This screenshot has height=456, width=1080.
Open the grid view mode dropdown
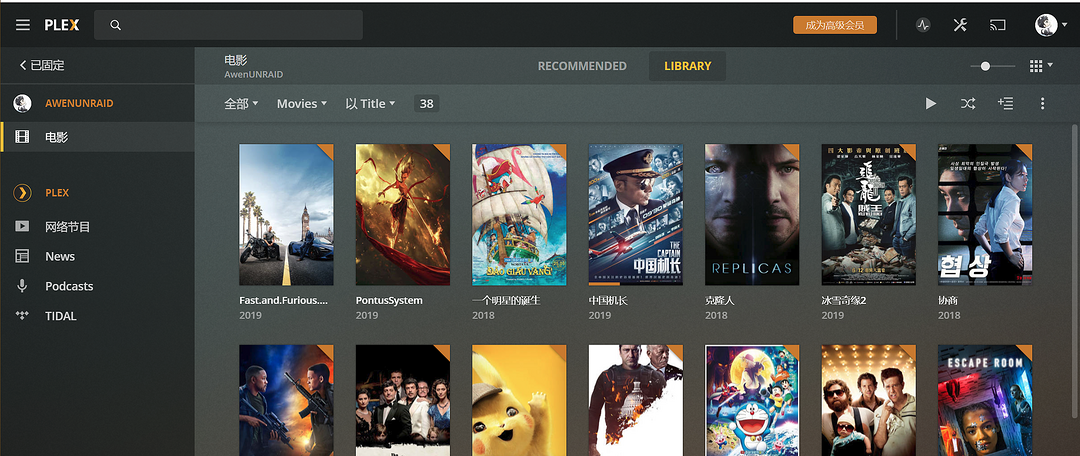pos(1041,66)
